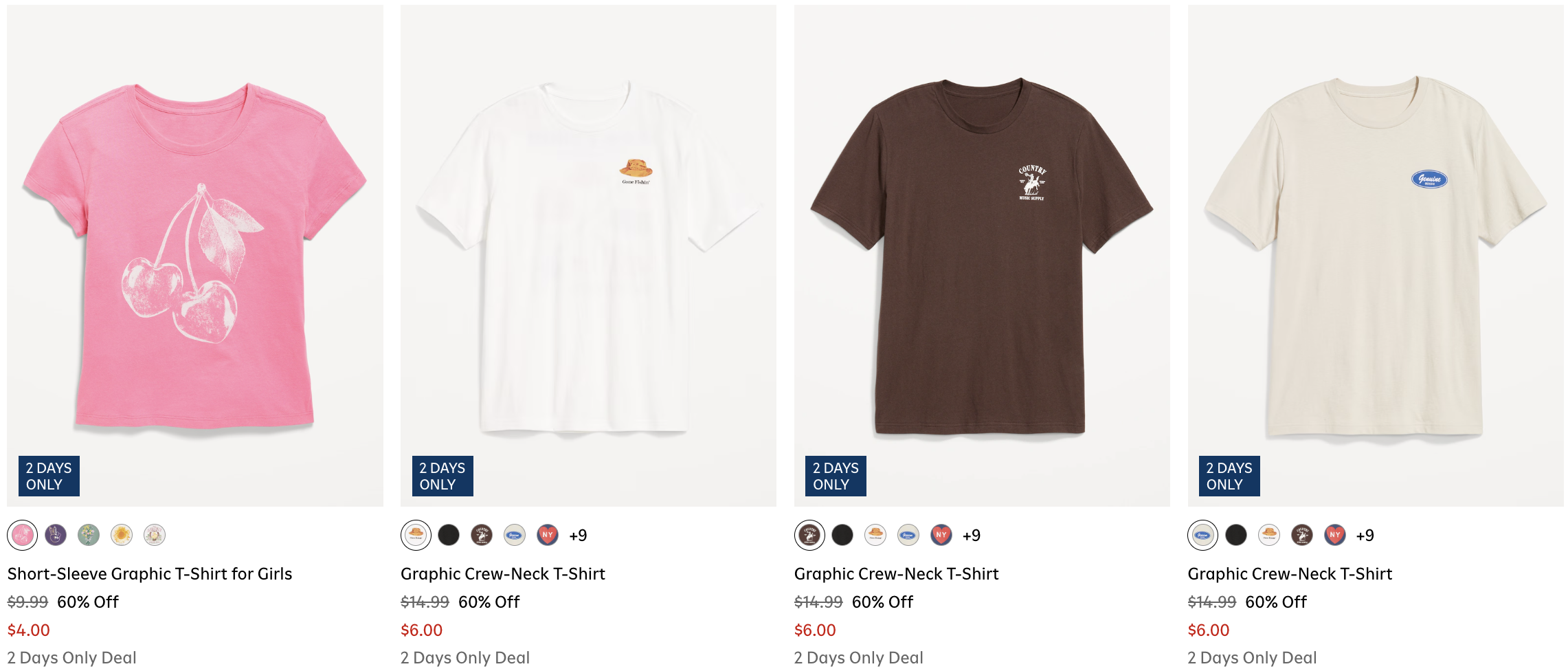Image resolution: width=1568 pixels, height=671 pixels.
Task: Show +9 more colors for the brown shirt
Action: pyautogui.click(x=972, y=536)
